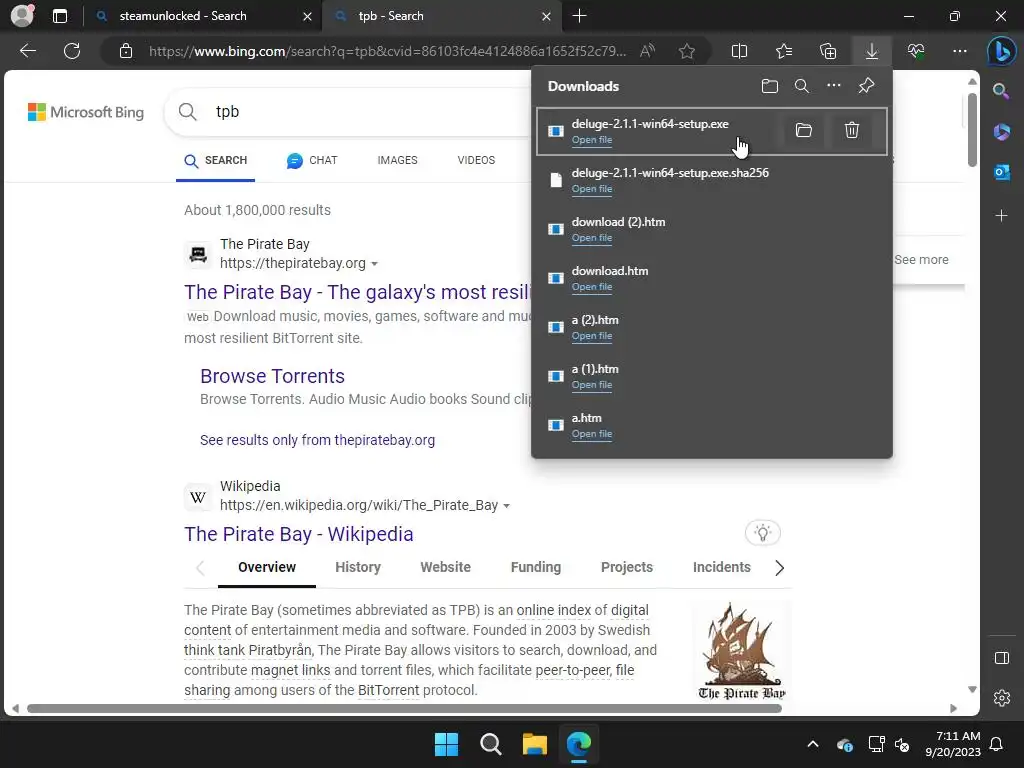This screenshot has height=768, width=1024.
Task: Open Edge Settings and more menu
Action: click(x=959, y=51)
